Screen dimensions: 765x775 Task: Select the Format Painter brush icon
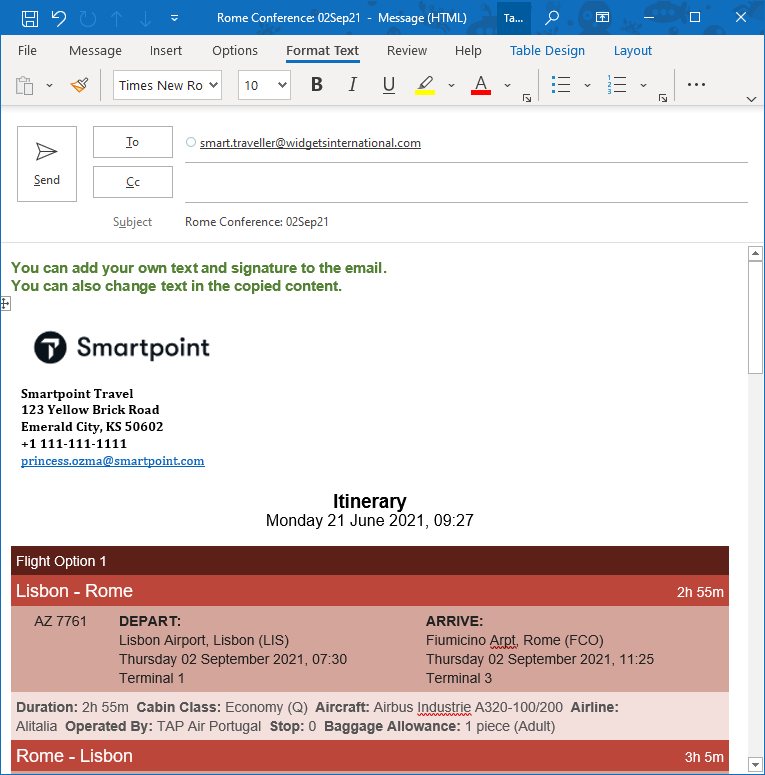(80, 85)
